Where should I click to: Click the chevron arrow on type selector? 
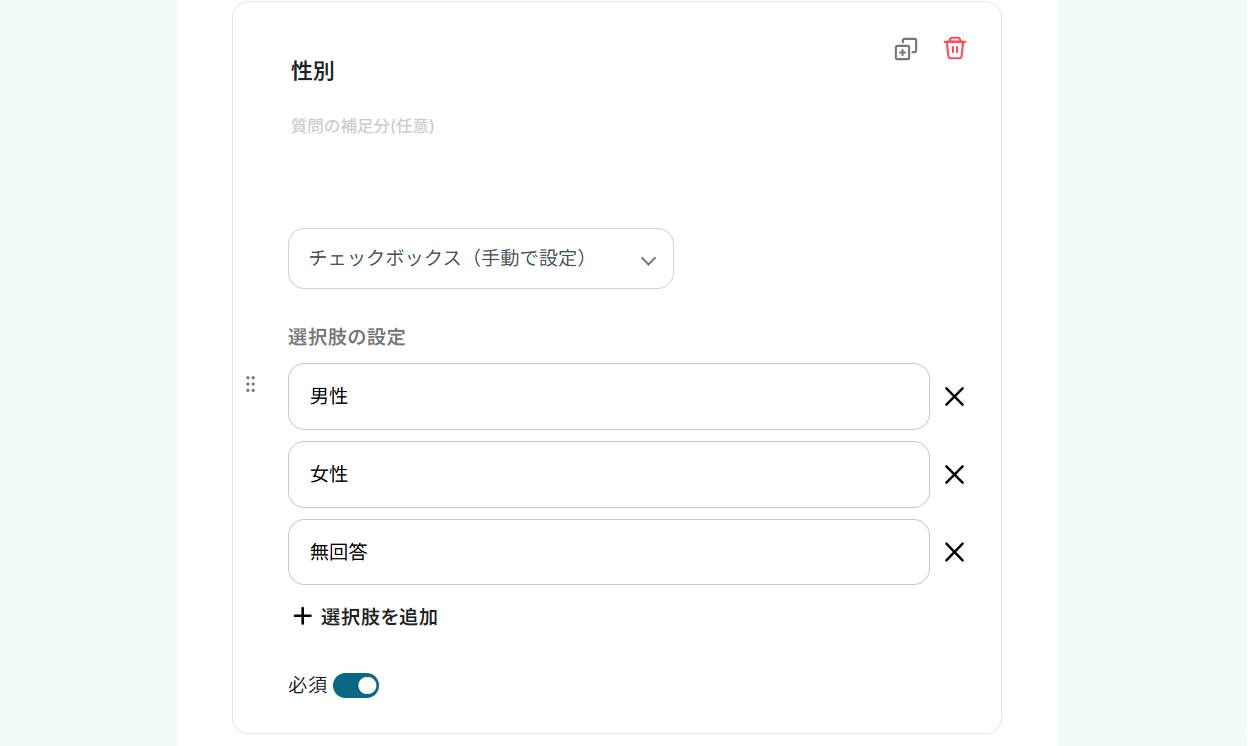pyautogui.click(x=648, y=261)
